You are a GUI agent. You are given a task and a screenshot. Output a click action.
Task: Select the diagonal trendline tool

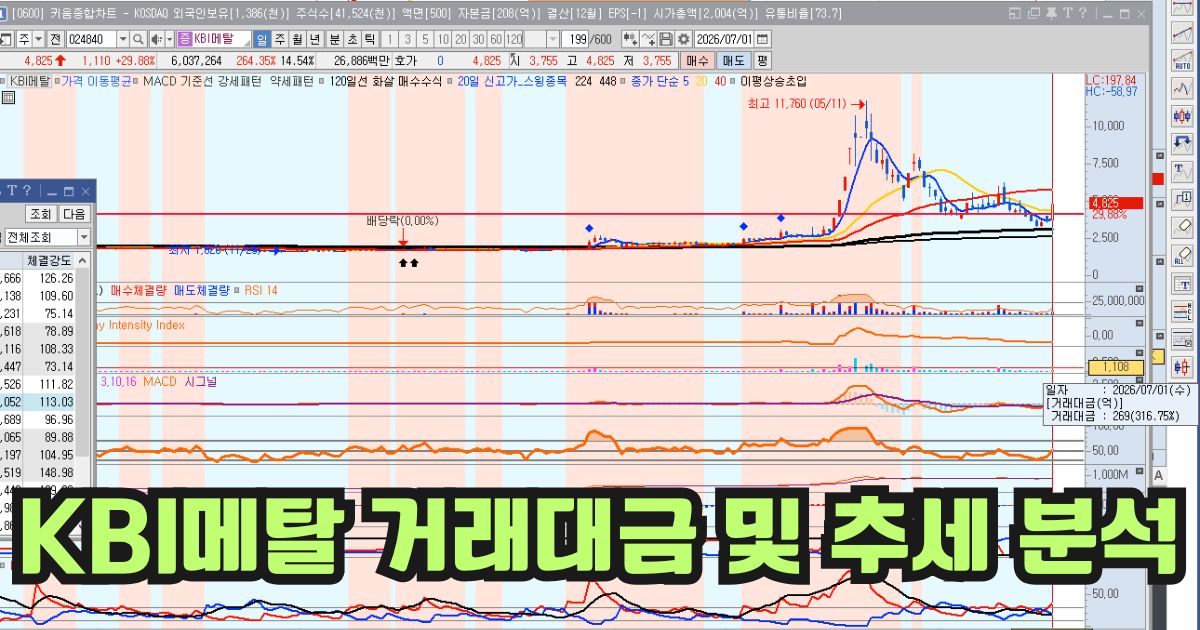pyautogui.click(x=1183, y=30)
